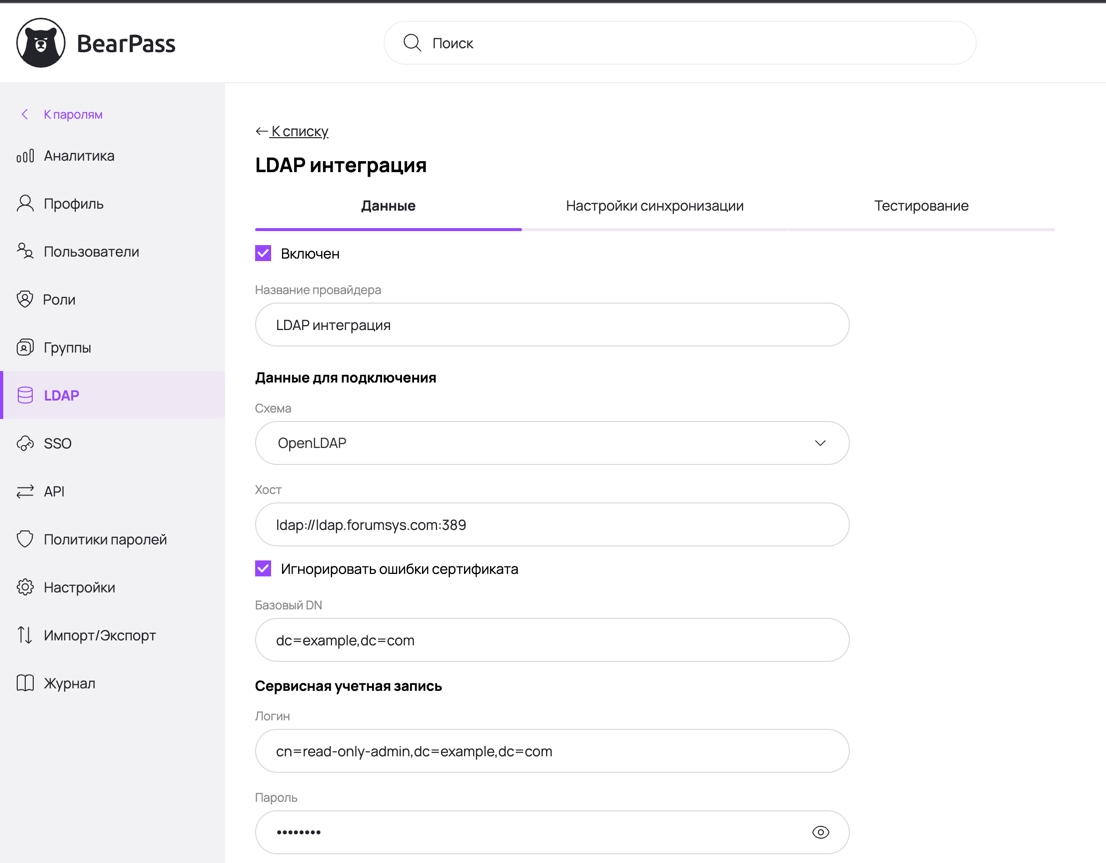Screen dimensions: 1106x863
Task: Click the BearPass bear logo
Action: click(x=41, y=43)
